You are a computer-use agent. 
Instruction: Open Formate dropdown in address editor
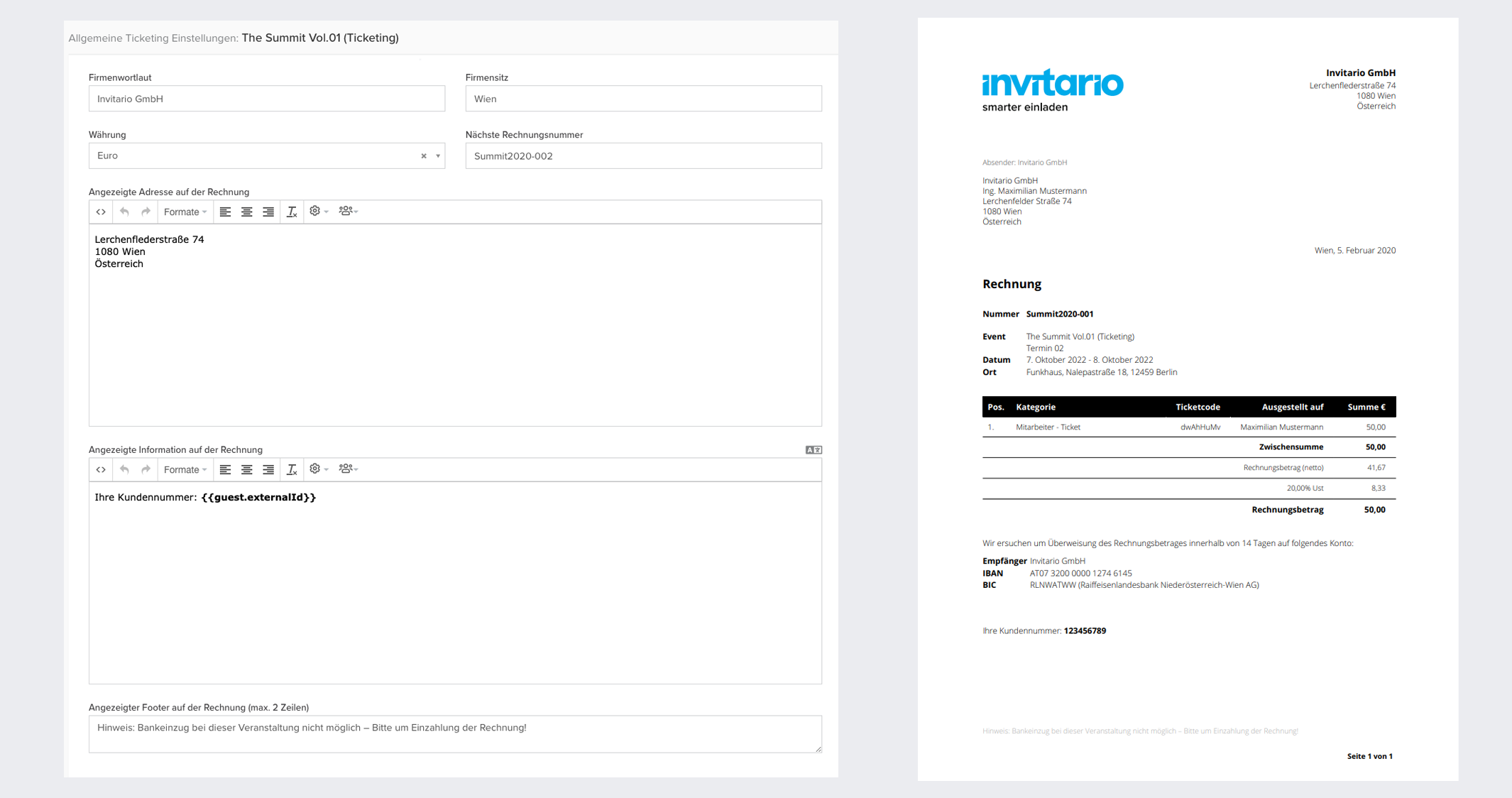tap(185, 212)
